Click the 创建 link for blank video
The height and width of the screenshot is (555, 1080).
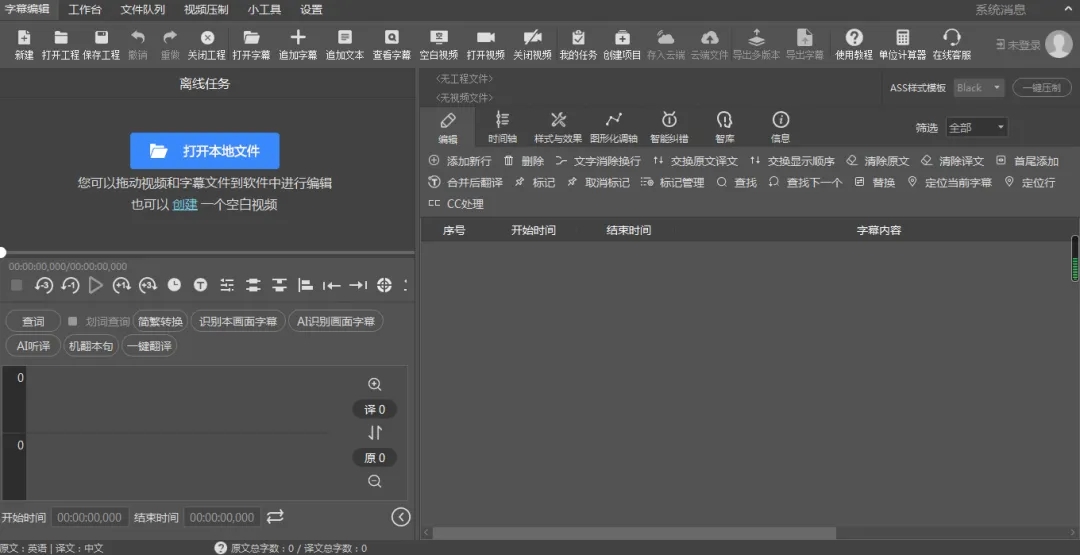point(185,204)
